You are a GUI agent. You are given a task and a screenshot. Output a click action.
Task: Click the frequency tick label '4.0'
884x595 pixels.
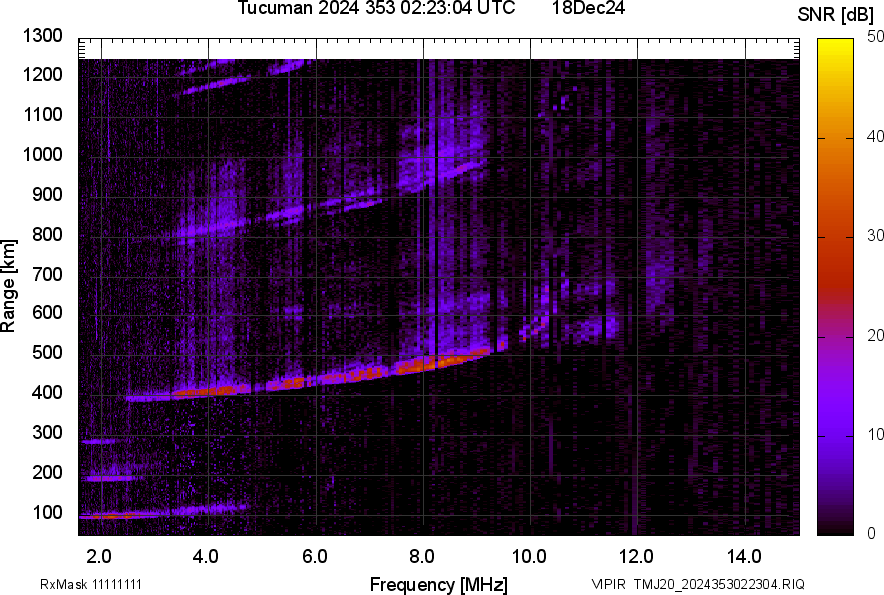(x=206, y=557)
